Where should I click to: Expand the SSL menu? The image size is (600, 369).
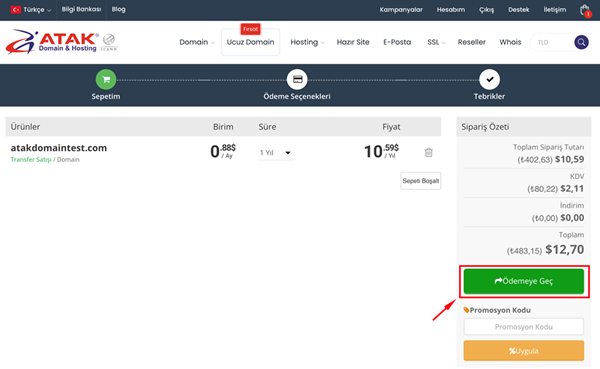point(436,42)
